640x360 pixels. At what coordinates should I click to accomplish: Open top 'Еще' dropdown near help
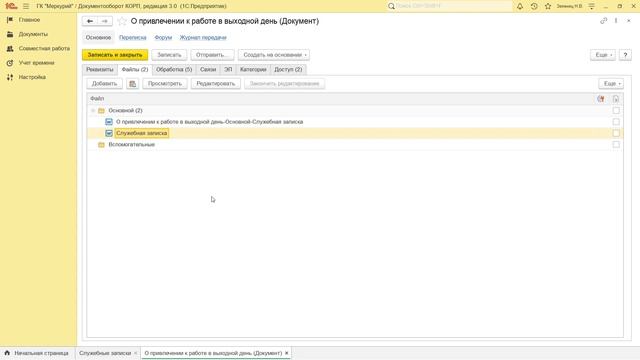point(603,55)
